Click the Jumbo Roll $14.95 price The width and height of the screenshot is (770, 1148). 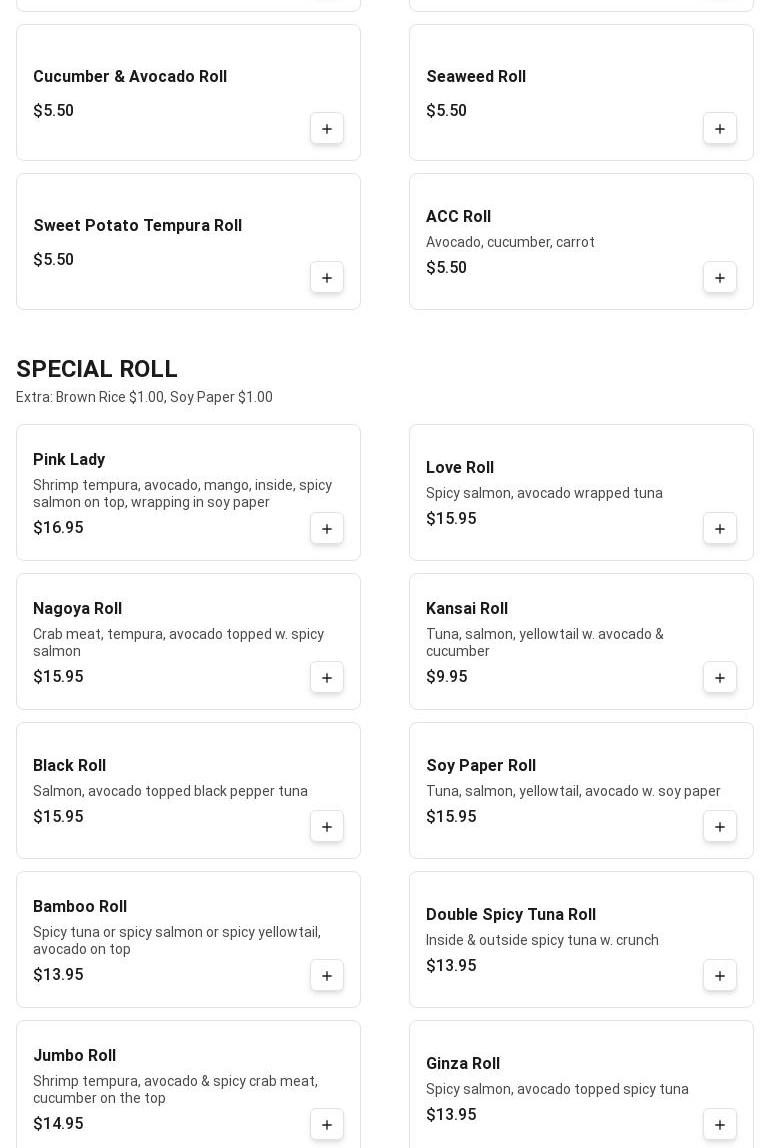[58, 1124]
